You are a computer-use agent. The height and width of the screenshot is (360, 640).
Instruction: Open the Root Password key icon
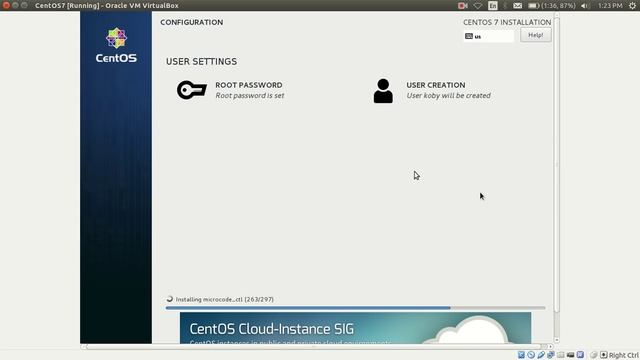click(191, 90)
